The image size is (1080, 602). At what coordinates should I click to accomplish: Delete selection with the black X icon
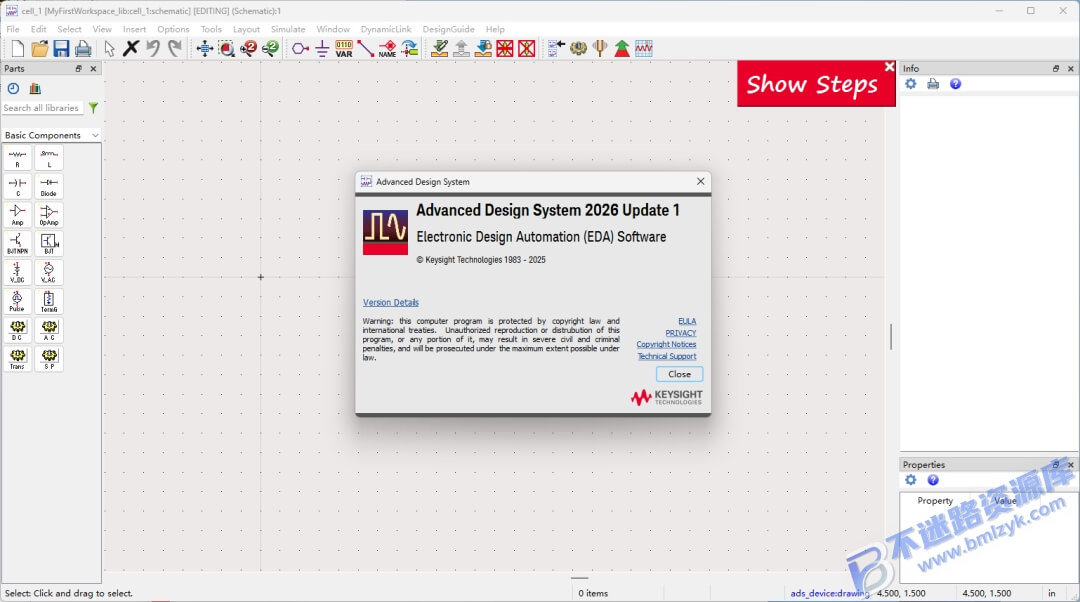(131, 48)
